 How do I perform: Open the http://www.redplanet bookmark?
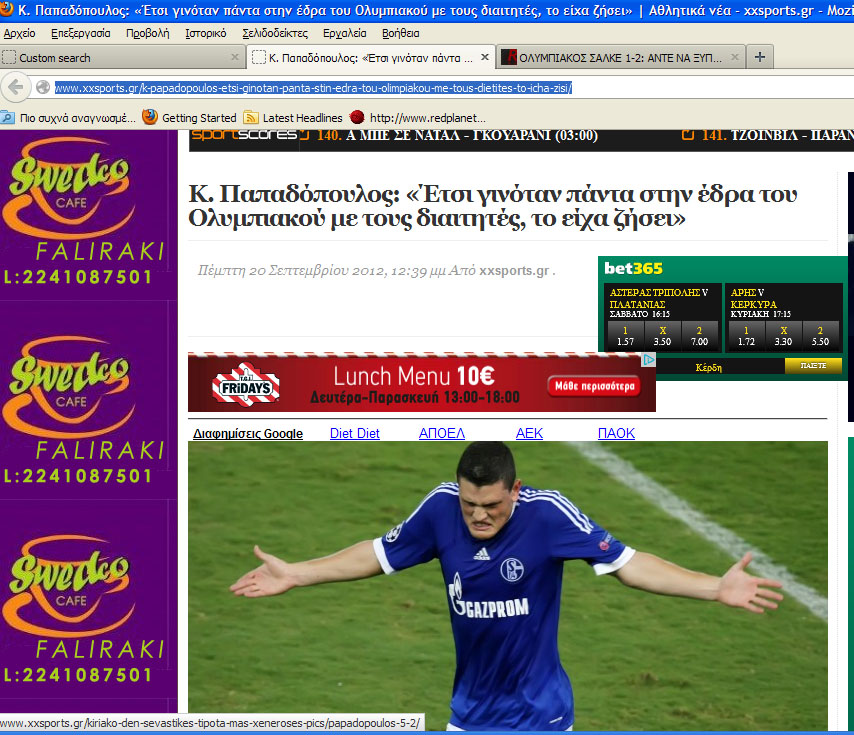418,118
